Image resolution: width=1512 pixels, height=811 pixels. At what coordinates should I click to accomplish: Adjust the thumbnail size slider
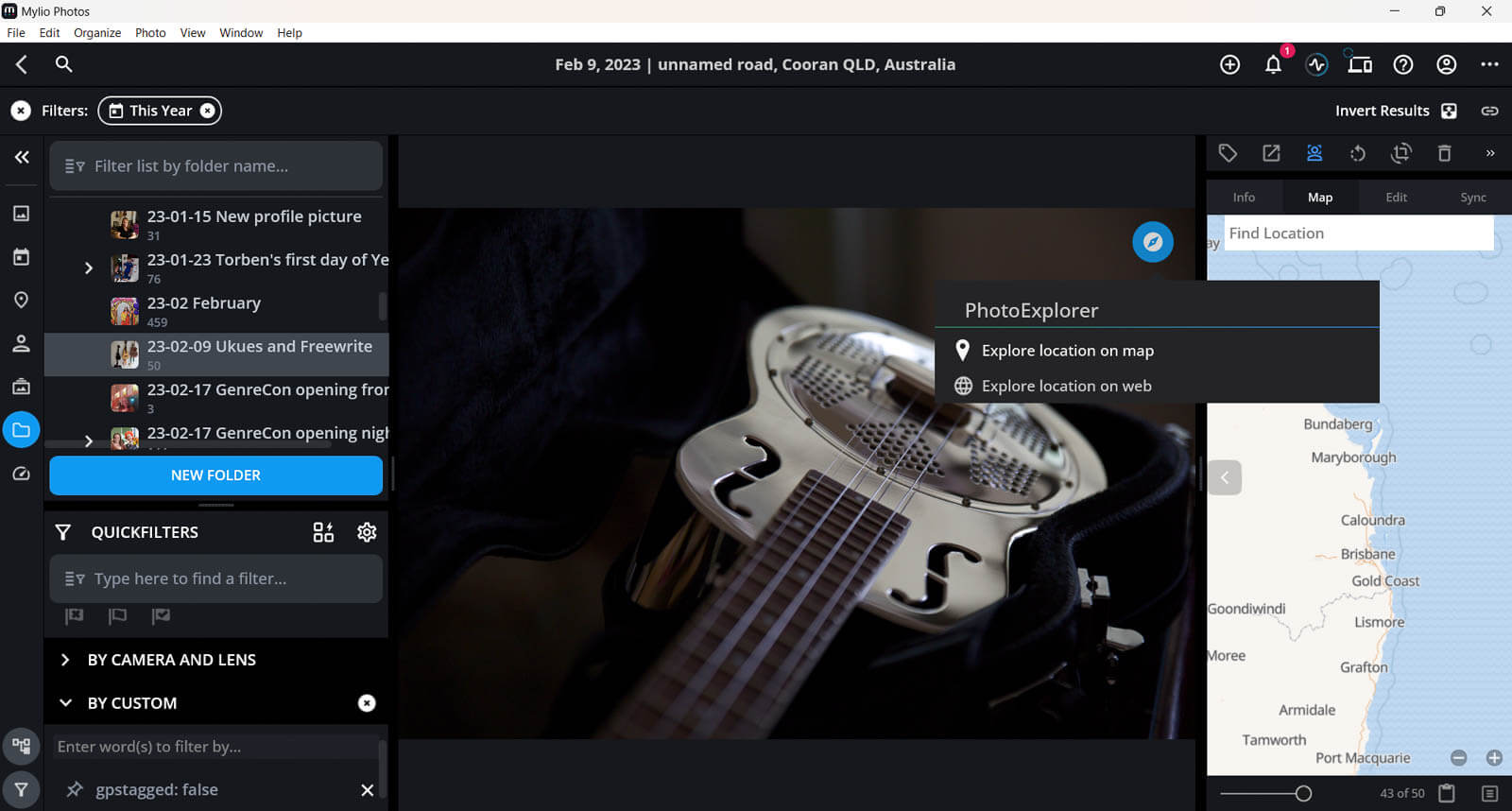1303,794
